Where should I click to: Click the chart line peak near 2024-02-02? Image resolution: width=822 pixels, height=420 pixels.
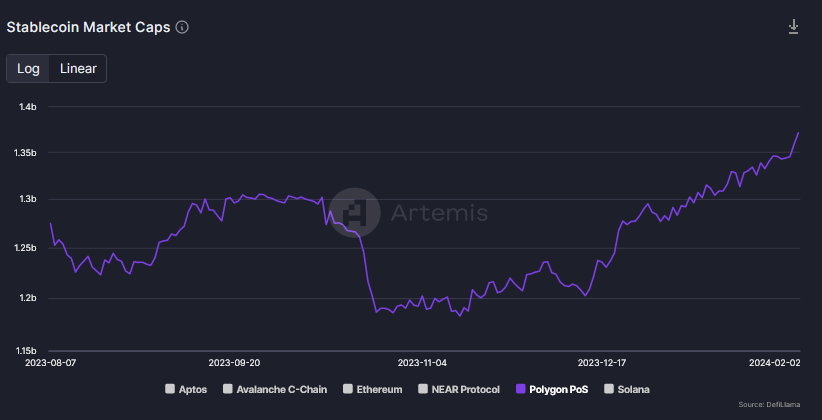pyautogui.click(x=798, y=132)
